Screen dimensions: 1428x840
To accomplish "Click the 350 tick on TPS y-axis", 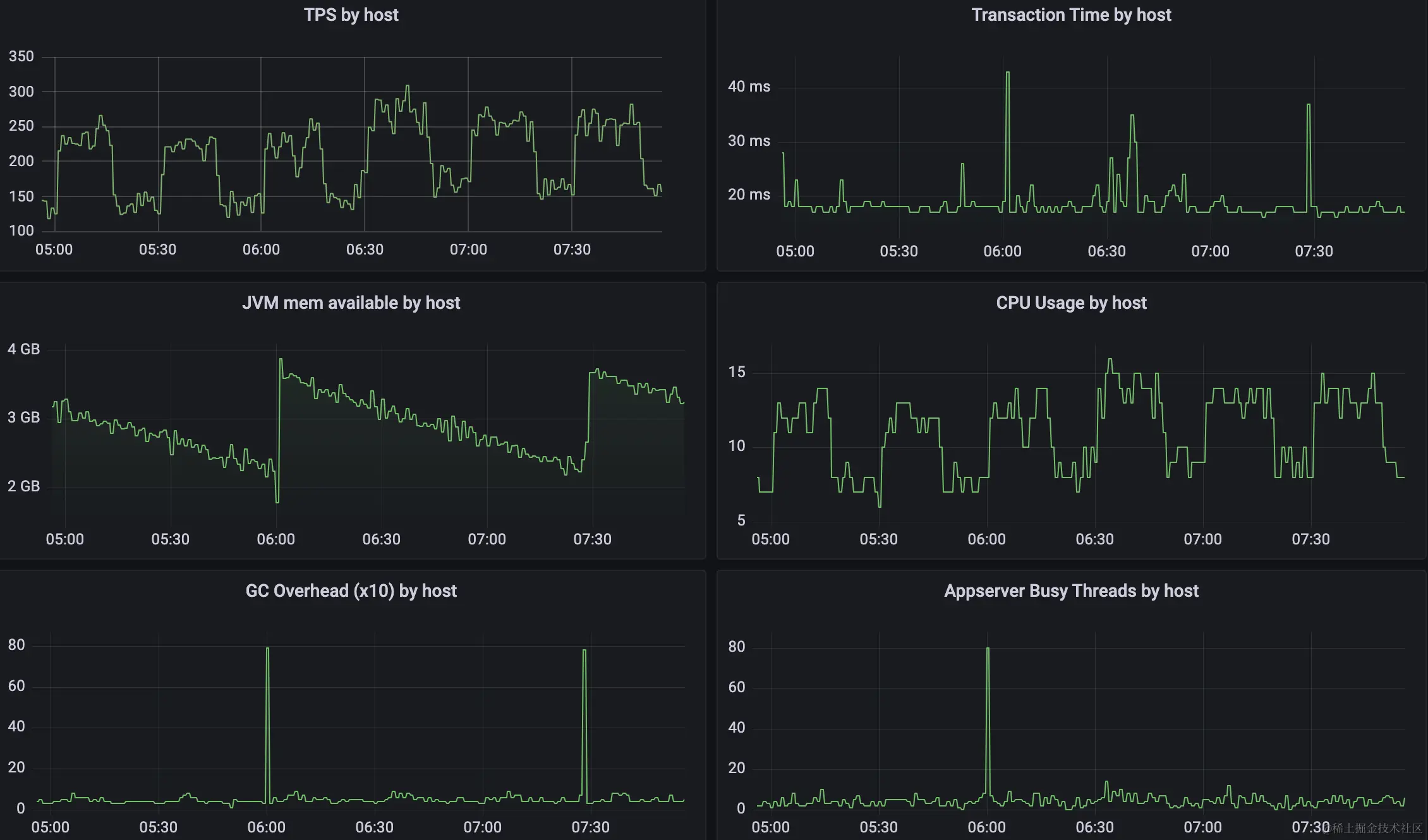I will pyautogui.click(x=21, y=56).
